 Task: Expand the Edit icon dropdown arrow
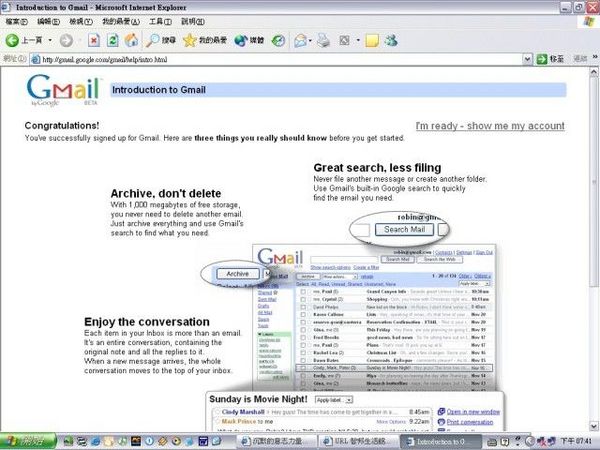tap(358, 40)
